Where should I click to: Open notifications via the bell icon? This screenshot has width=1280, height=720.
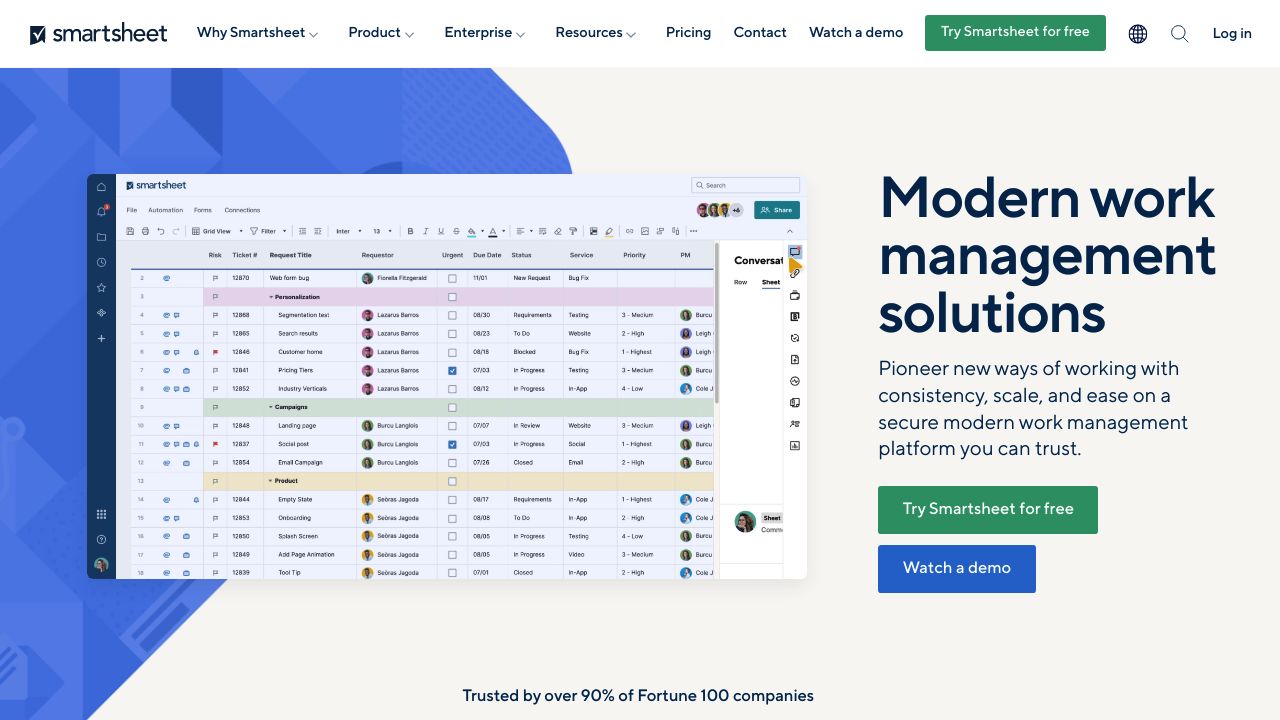(x=101, y=210)
